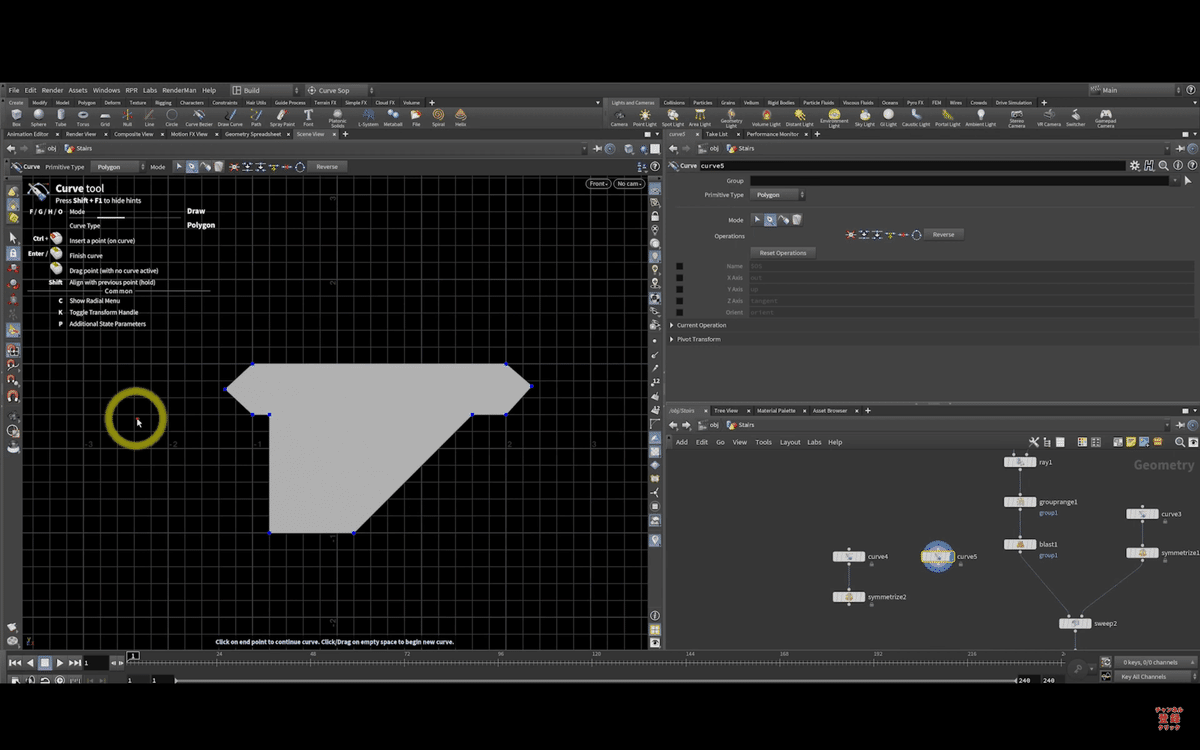The height and width of the screenshot is (750, 1200).
Task: Select the L-System shelf tool
Action: click(368, 118)
